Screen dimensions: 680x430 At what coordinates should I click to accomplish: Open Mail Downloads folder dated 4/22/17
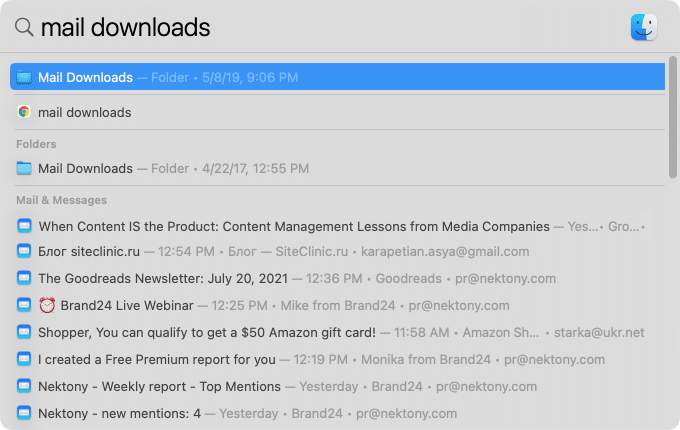click(x=337, y=168)
